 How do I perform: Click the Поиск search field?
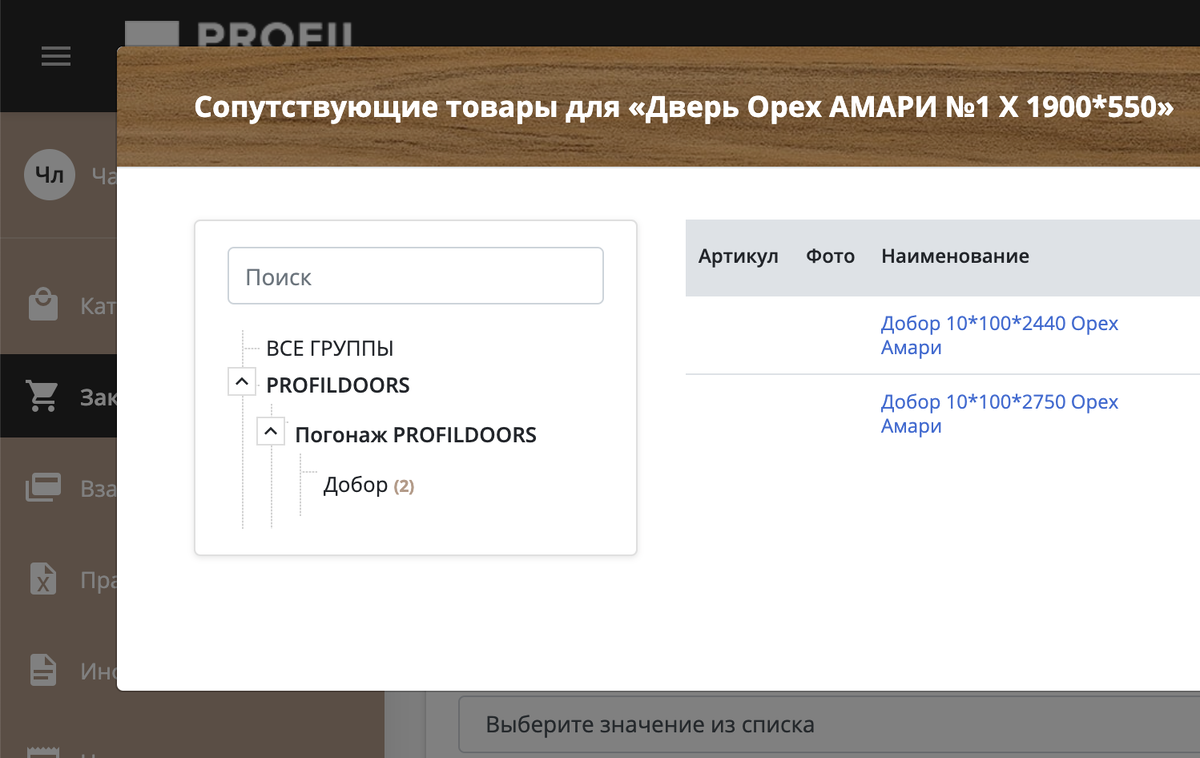pyautogui.click(x=416, y=276)
